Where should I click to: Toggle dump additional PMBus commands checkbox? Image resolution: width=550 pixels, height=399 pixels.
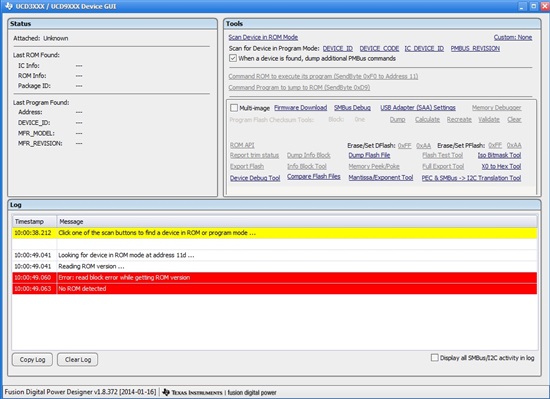[233, 58]
